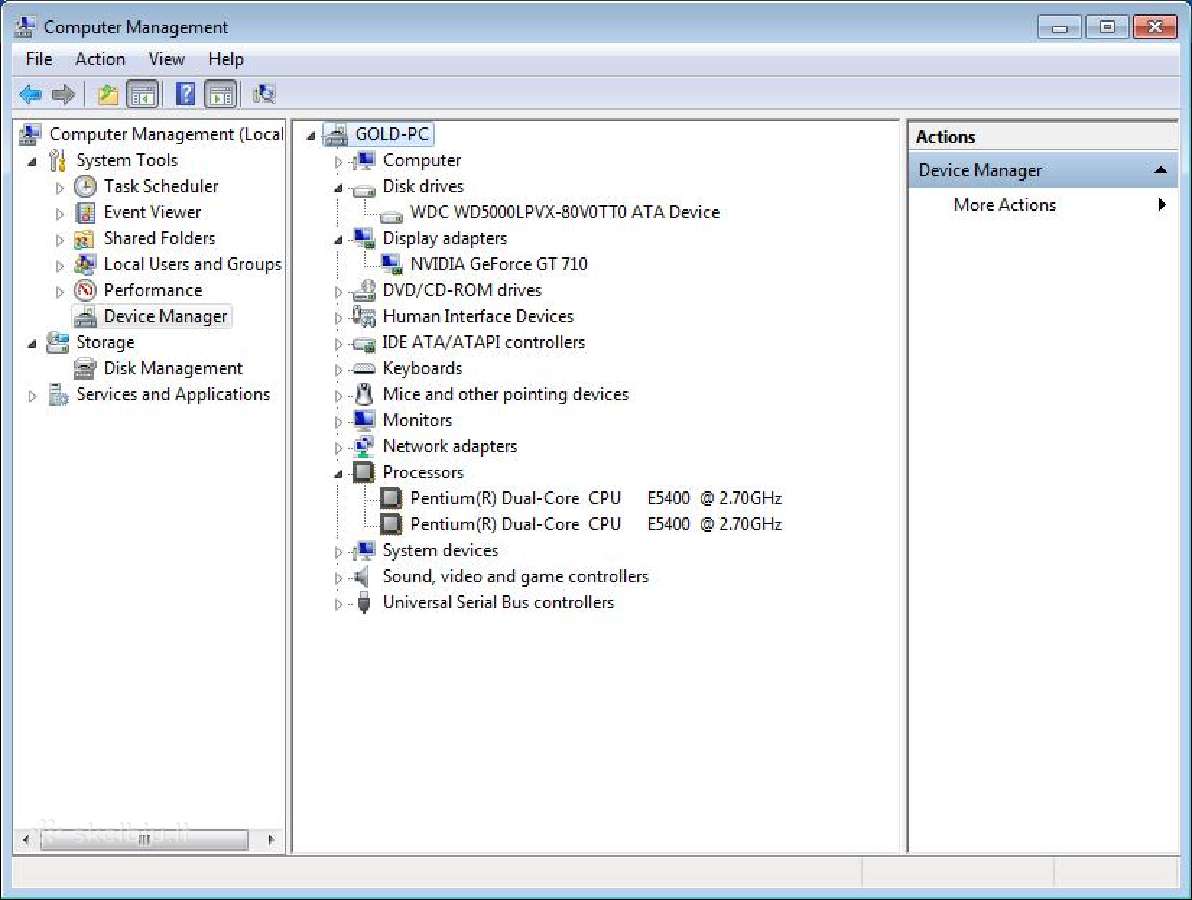This screenshot has width=1192, height=900.
Task: Click the Forward arrow toolbar icon
Action: (63, 94)
